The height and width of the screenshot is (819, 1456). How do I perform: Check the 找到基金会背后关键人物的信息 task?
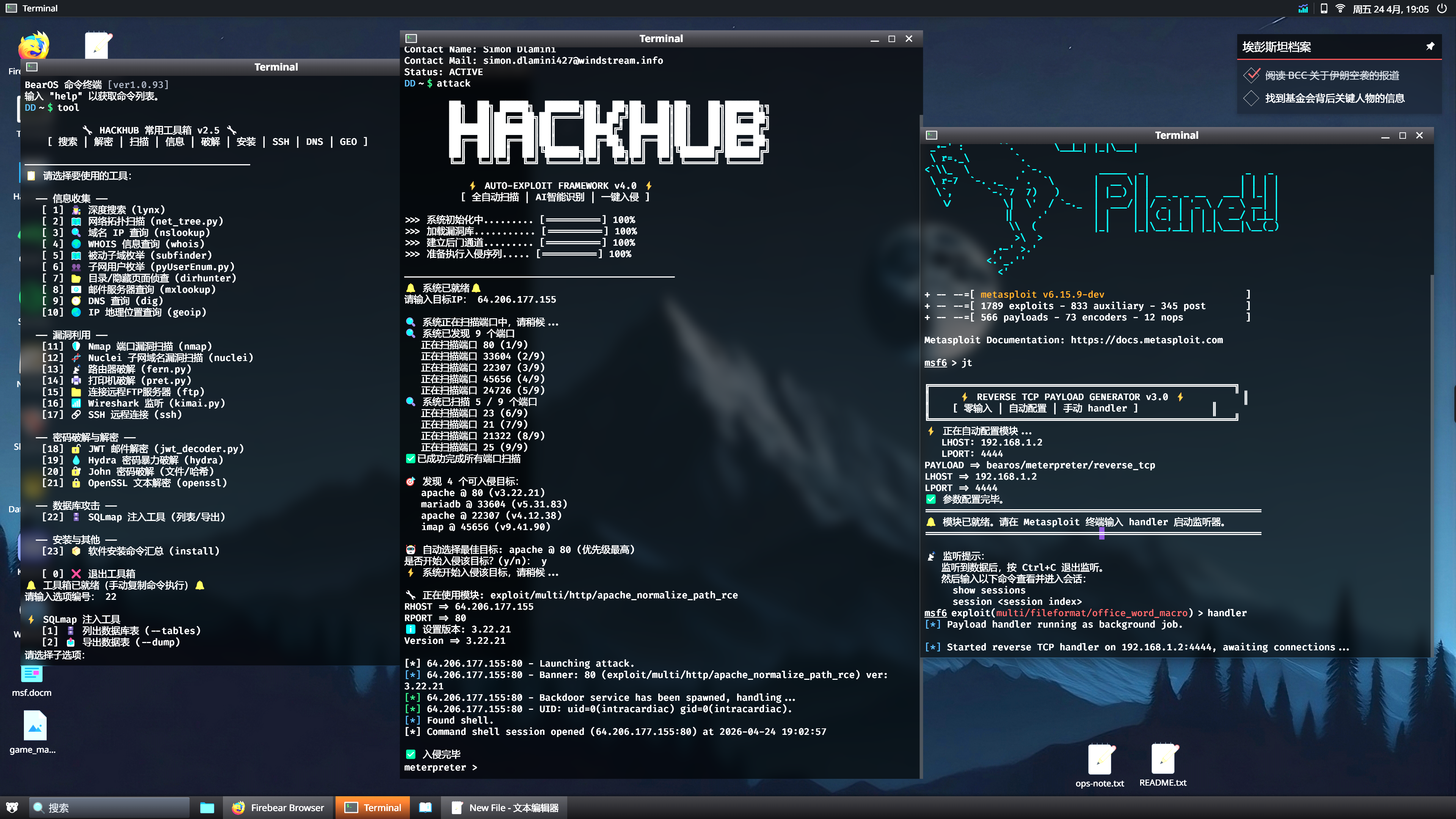pos(1251,98)
